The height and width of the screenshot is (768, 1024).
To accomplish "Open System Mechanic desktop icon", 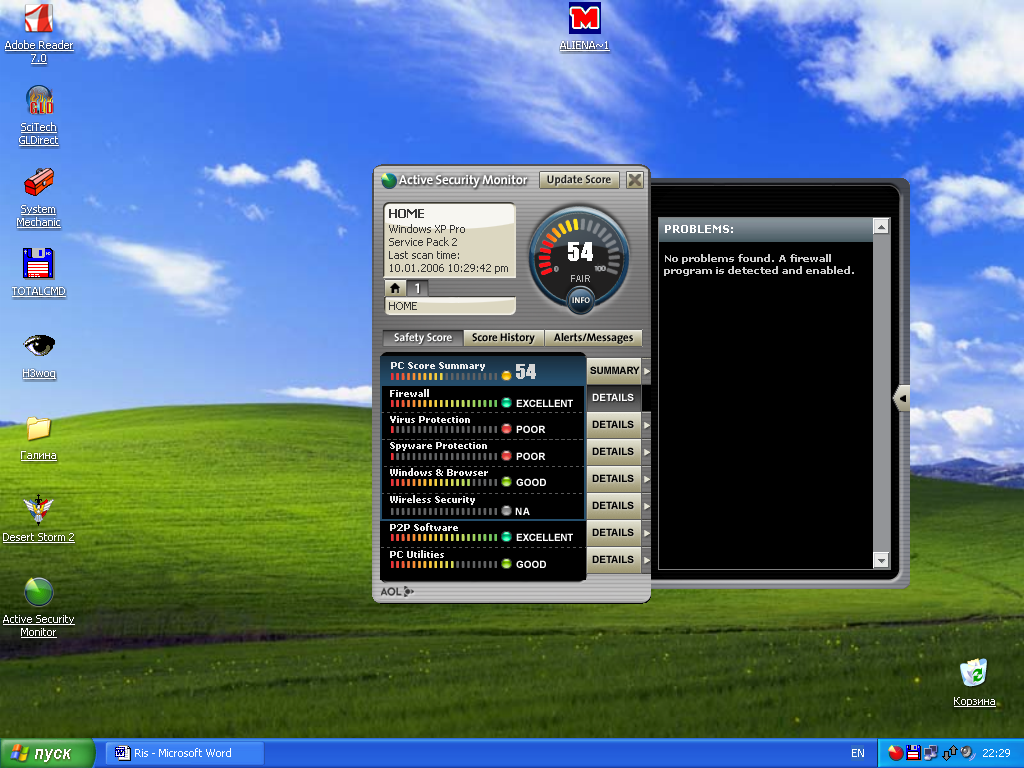I will [39, 197].
